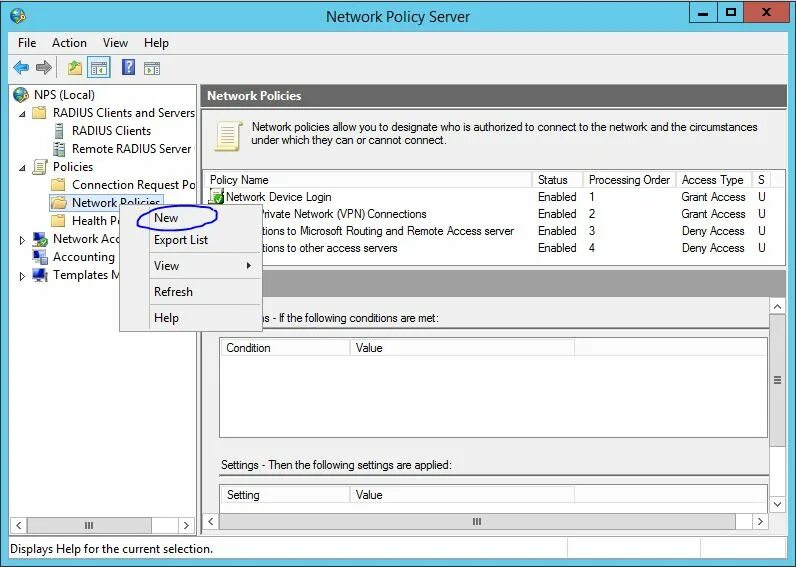Collapse the RADIUS Clients and Servers node
The image size is (796, 567).
(x=22, y=114)
